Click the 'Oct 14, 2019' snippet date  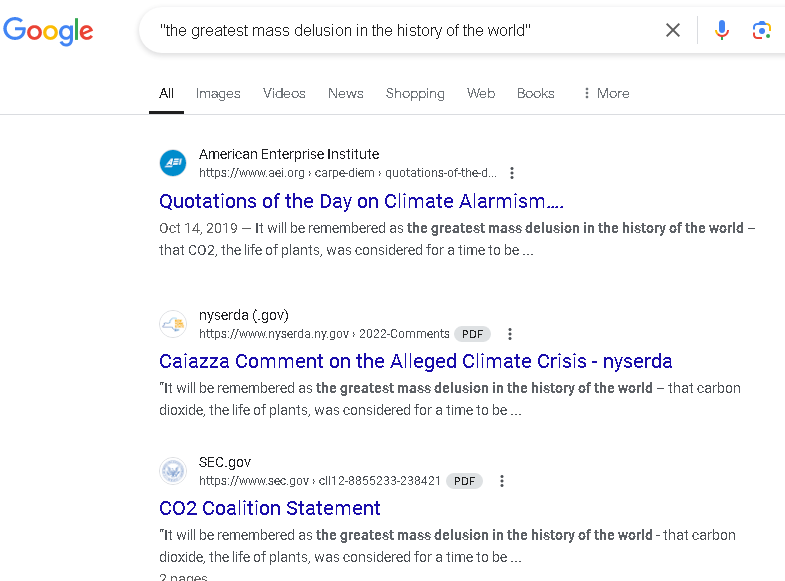(x=198, y=228)
